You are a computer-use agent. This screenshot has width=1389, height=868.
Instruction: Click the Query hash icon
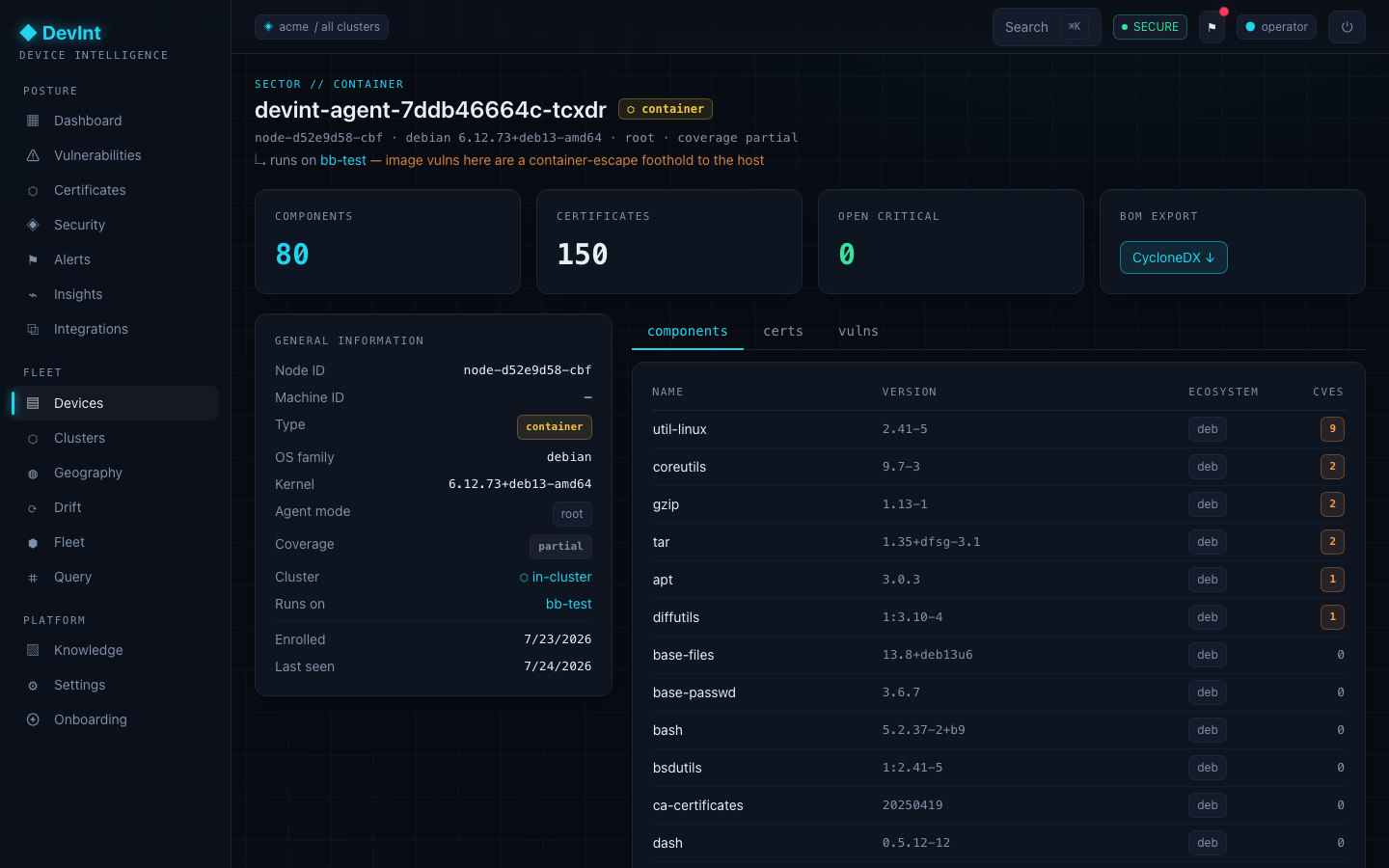33,578
